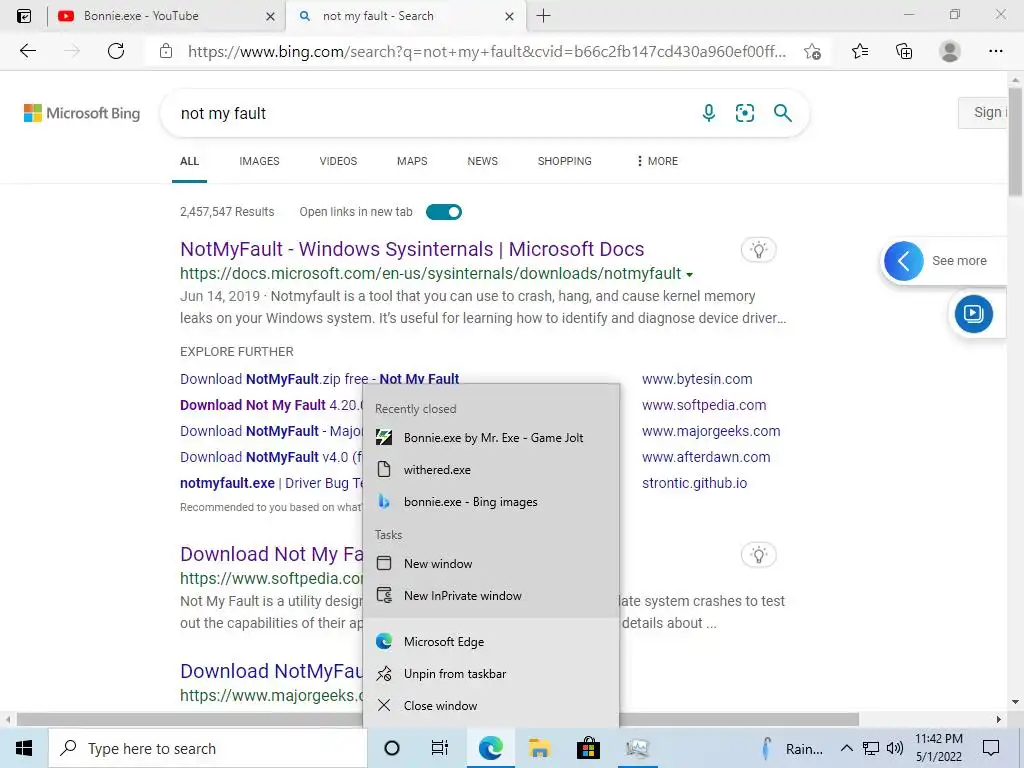The height and width of the screenshot is (768, 1024).
Task: Select the SHOPPING search tab
Action: (565, 161)
